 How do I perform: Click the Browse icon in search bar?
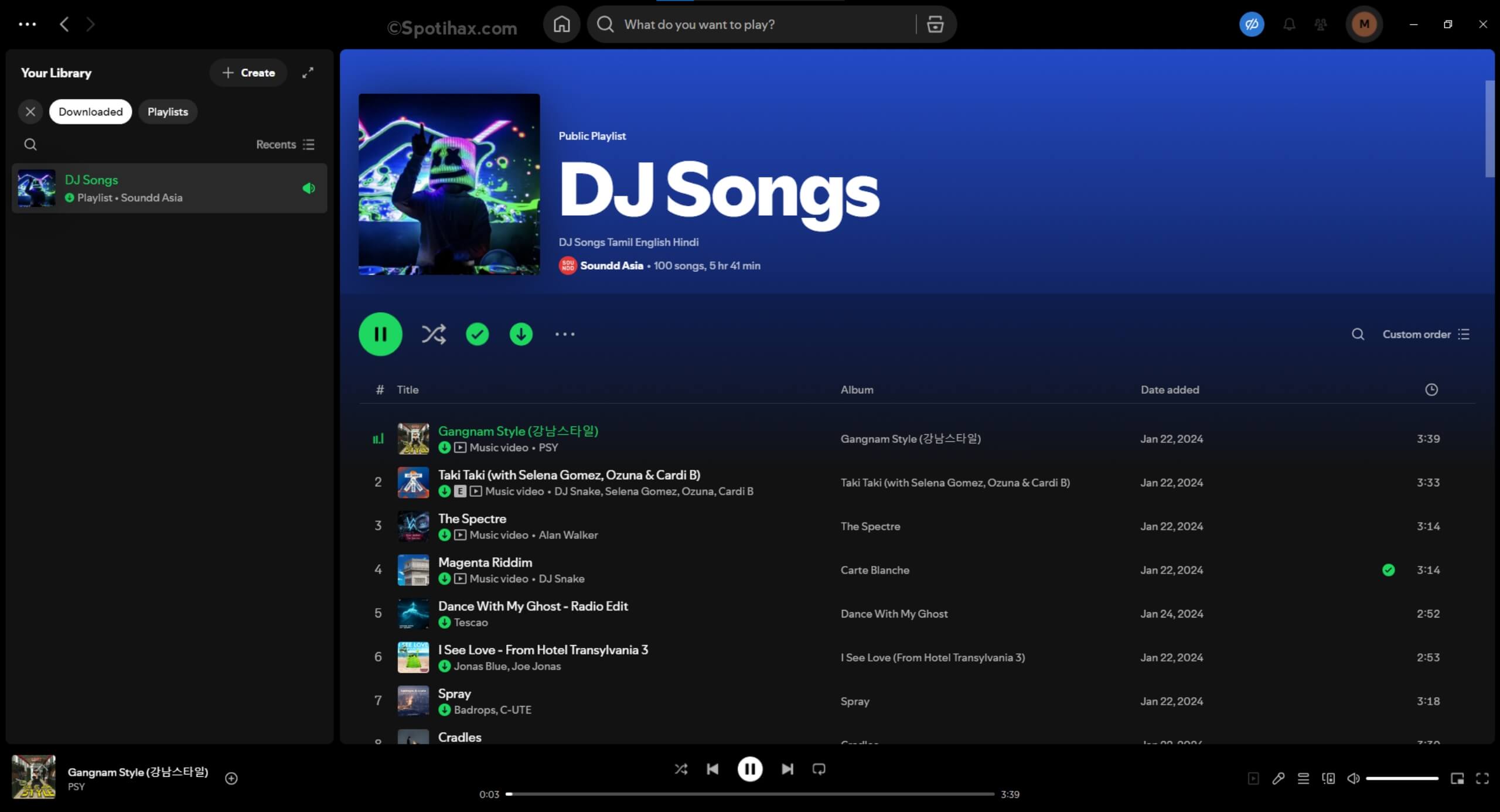pyautogui.click(x=935, y=24)
